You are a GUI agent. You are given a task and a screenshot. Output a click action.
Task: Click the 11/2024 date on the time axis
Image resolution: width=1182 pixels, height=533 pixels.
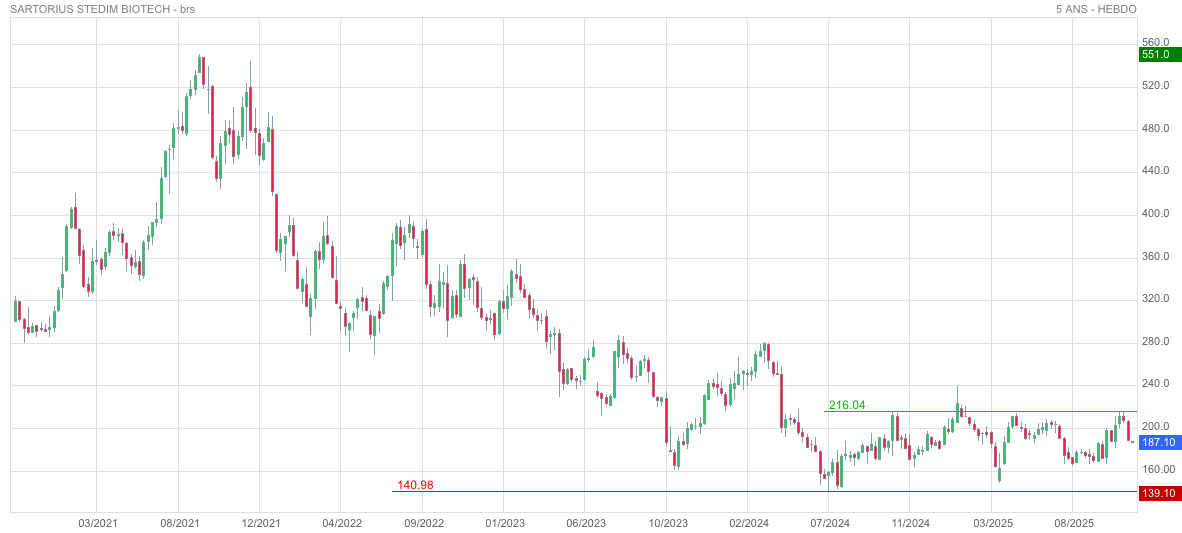[910, 523]
